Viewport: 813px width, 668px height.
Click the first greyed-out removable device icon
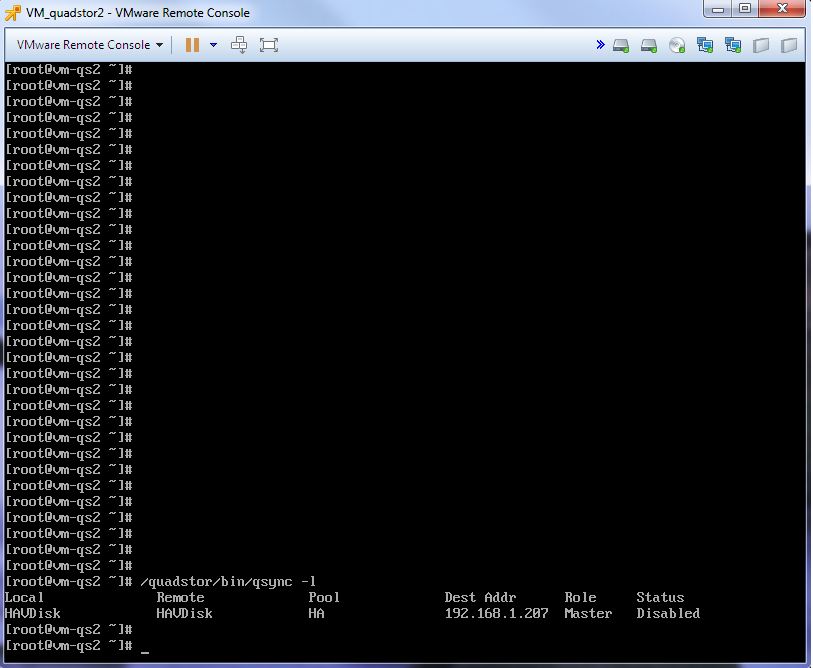(761, 46)
